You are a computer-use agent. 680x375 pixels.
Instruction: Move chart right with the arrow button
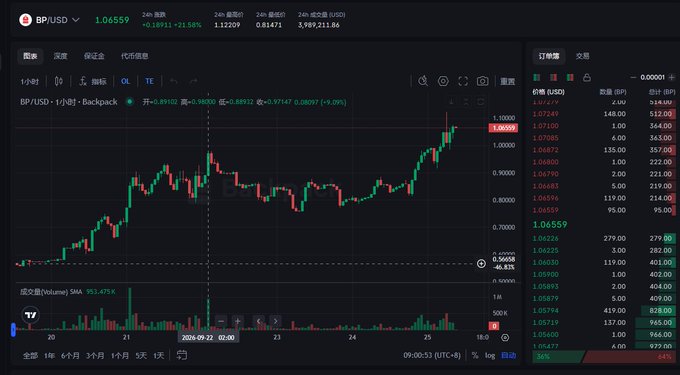(275, 321)
